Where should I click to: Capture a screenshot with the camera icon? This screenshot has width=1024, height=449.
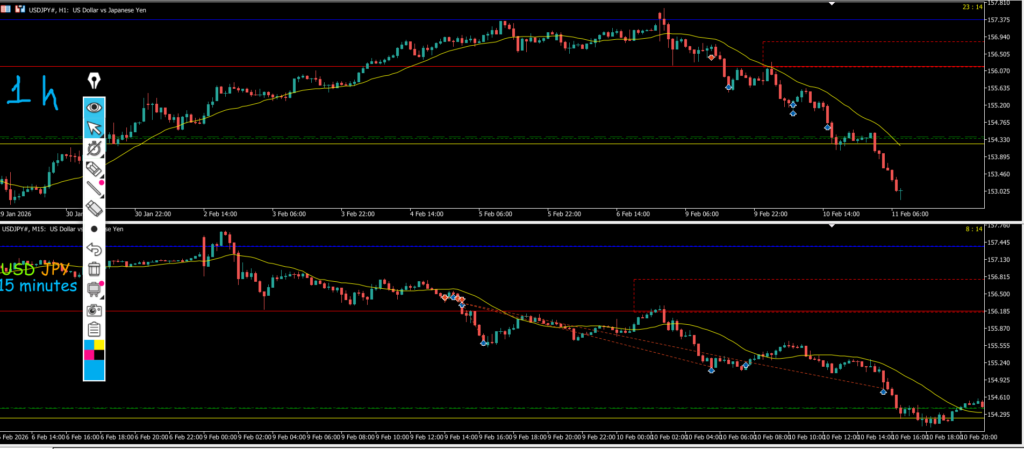coord(95,310)
